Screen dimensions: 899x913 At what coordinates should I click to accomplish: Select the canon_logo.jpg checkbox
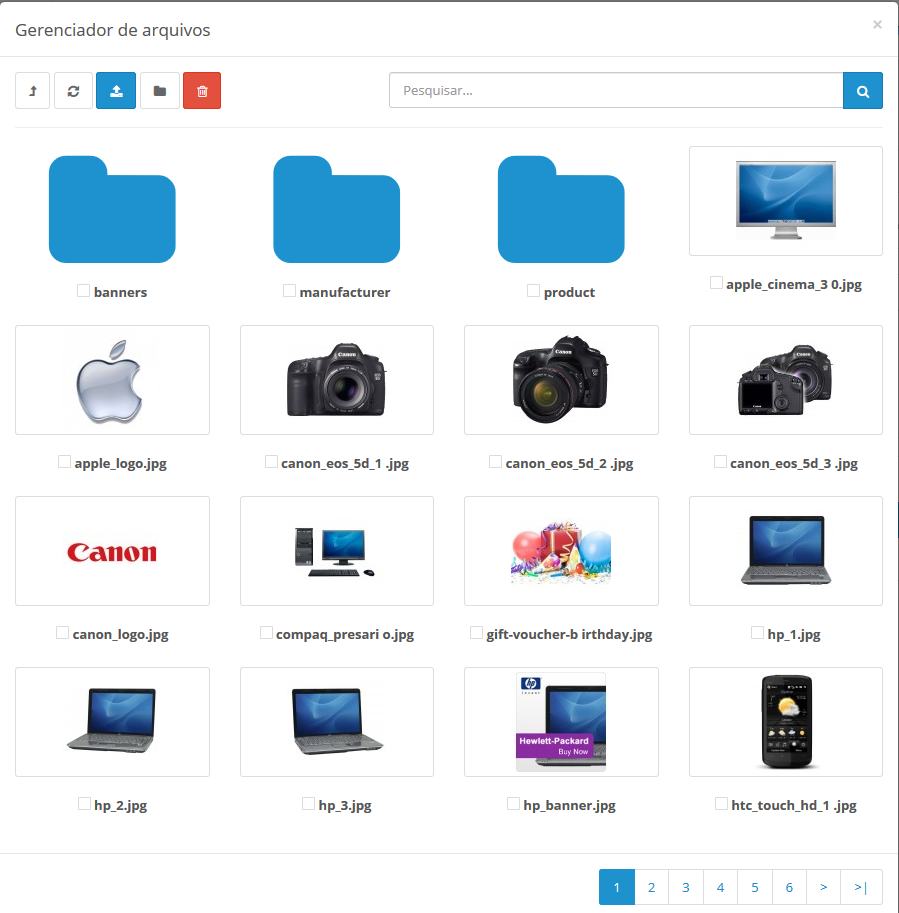[63, 633]
